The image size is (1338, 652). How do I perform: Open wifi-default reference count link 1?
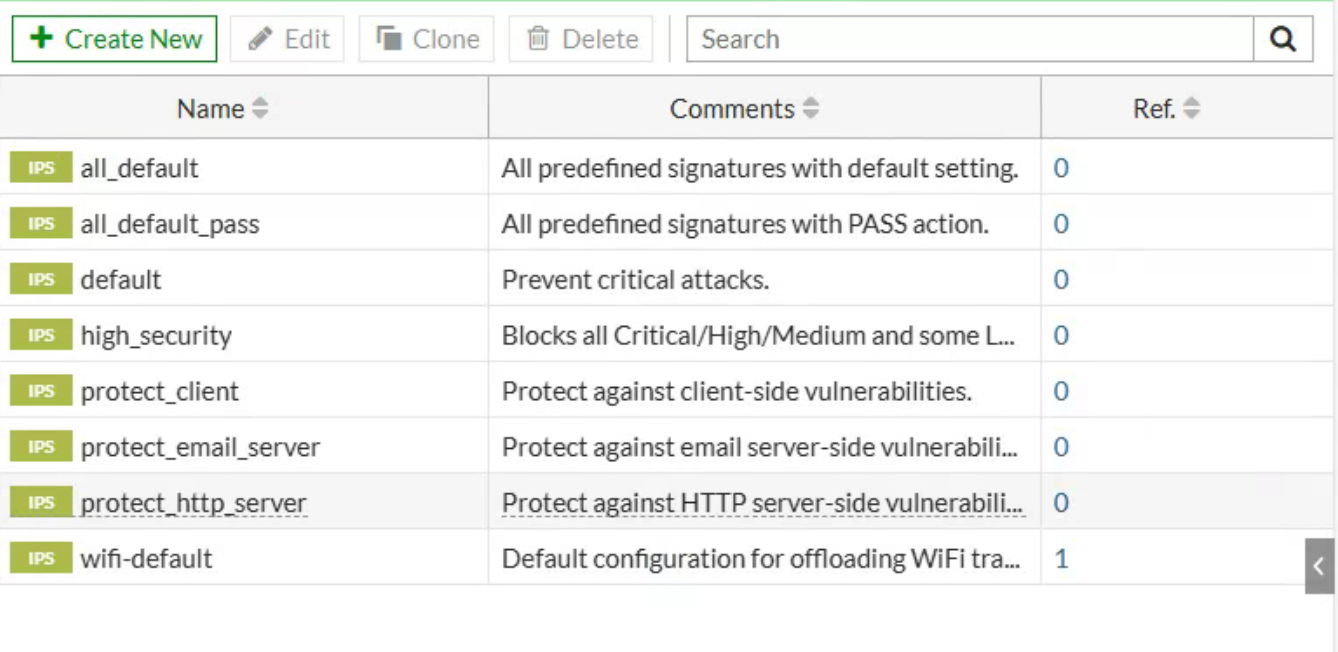[1061, 558]
